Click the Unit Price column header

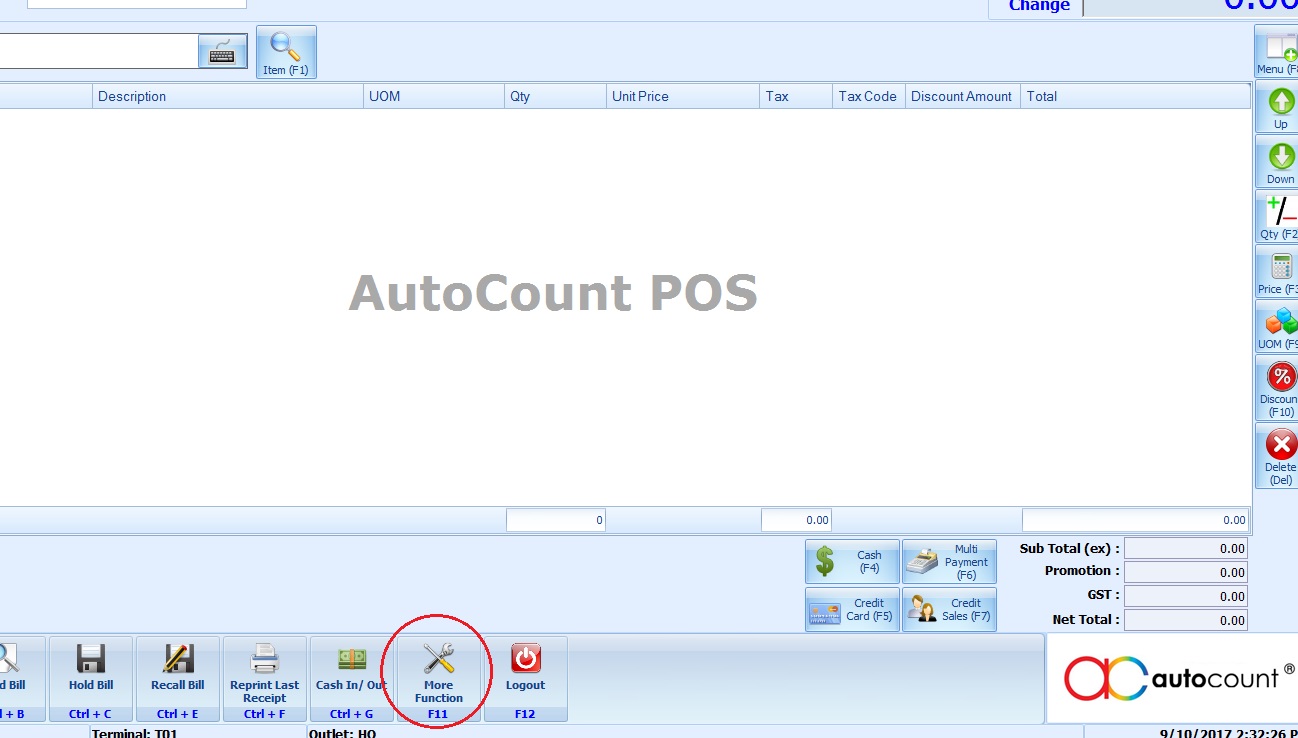tap(682, 96)
